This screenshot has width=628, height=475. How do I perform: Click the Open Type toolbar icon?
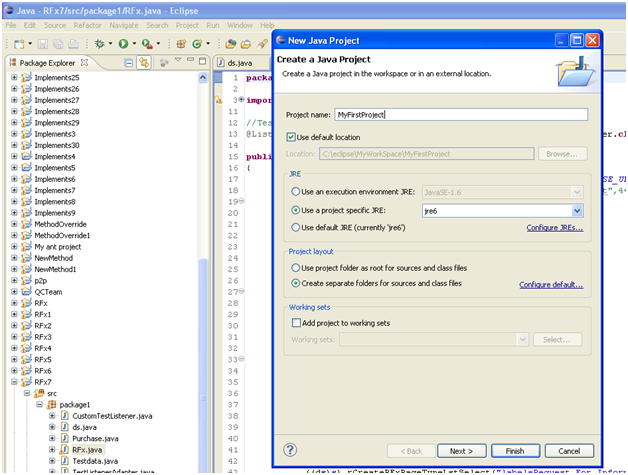click(x=230, y=44)
